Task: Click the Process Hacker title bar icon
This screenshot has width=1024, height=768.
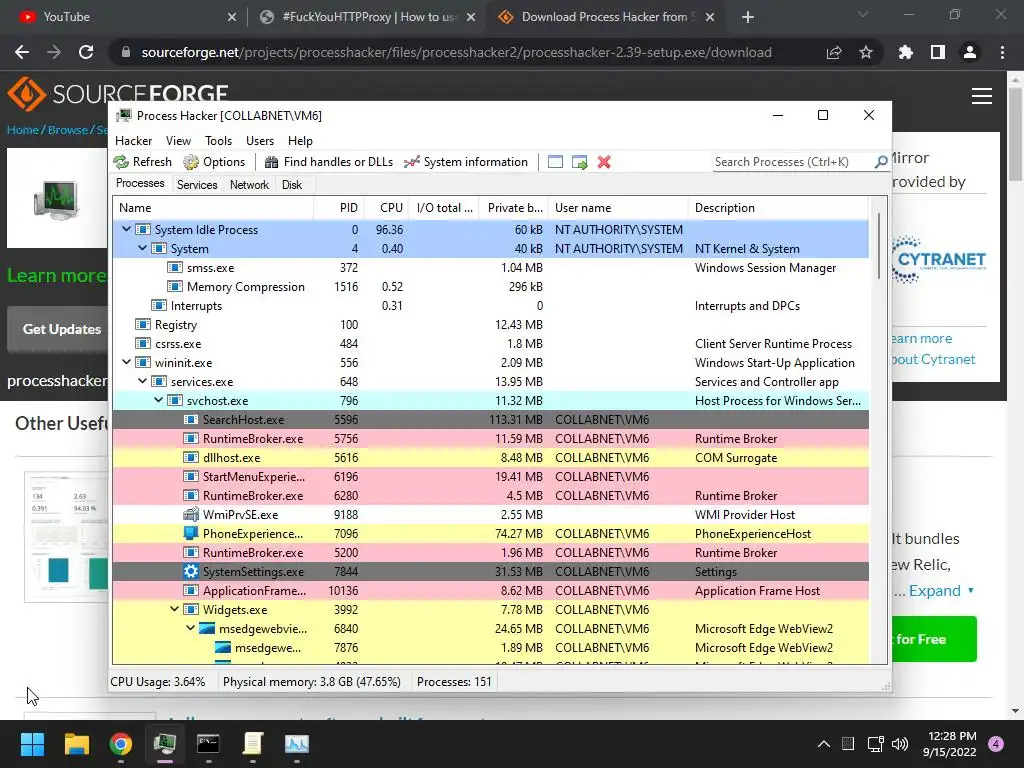Action: click(x=123, y=116)
